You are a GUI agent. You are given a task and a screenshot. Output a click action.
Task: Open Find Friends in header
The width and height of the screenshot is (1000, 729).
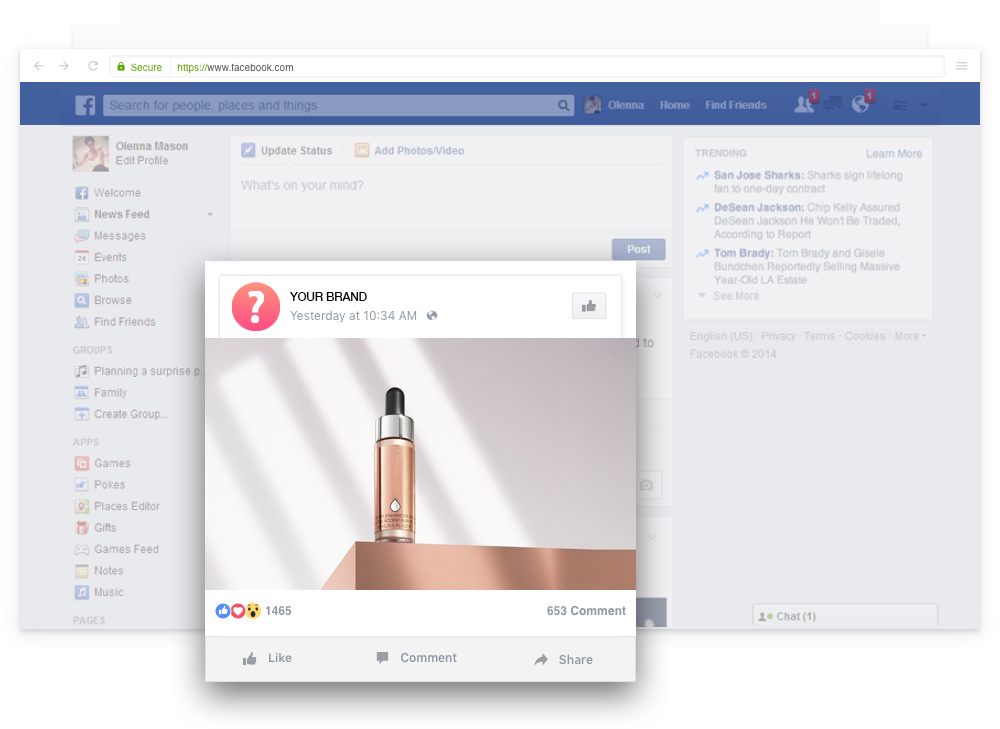(x=736, y=105)
